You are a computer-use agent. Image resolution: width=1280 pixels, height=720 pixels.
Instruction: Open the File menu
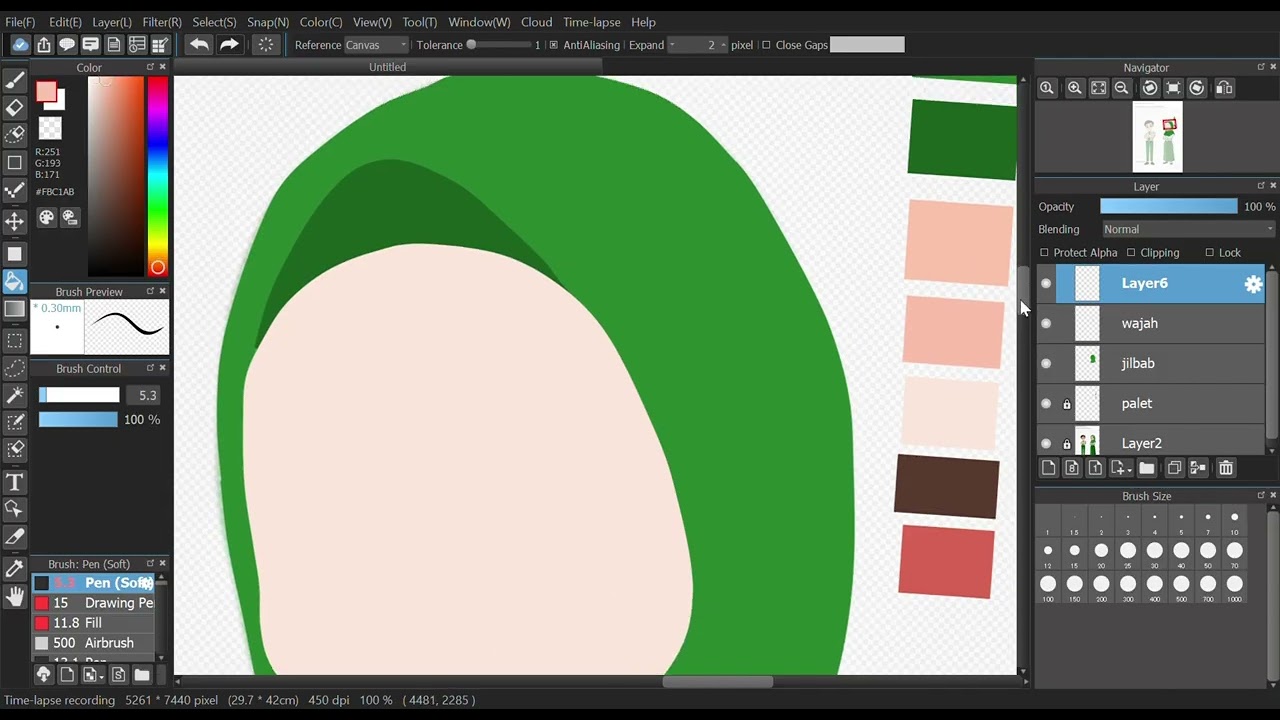[x=20, y=22]
